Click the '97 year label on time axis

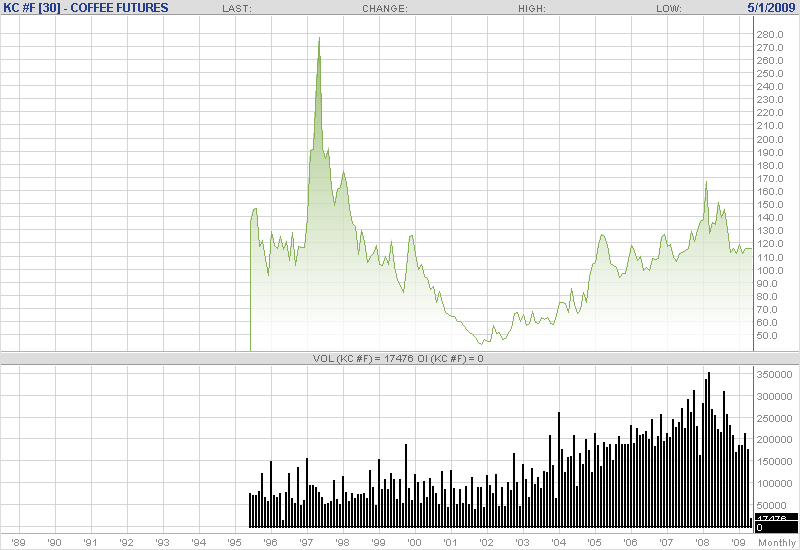pos(307,542)
